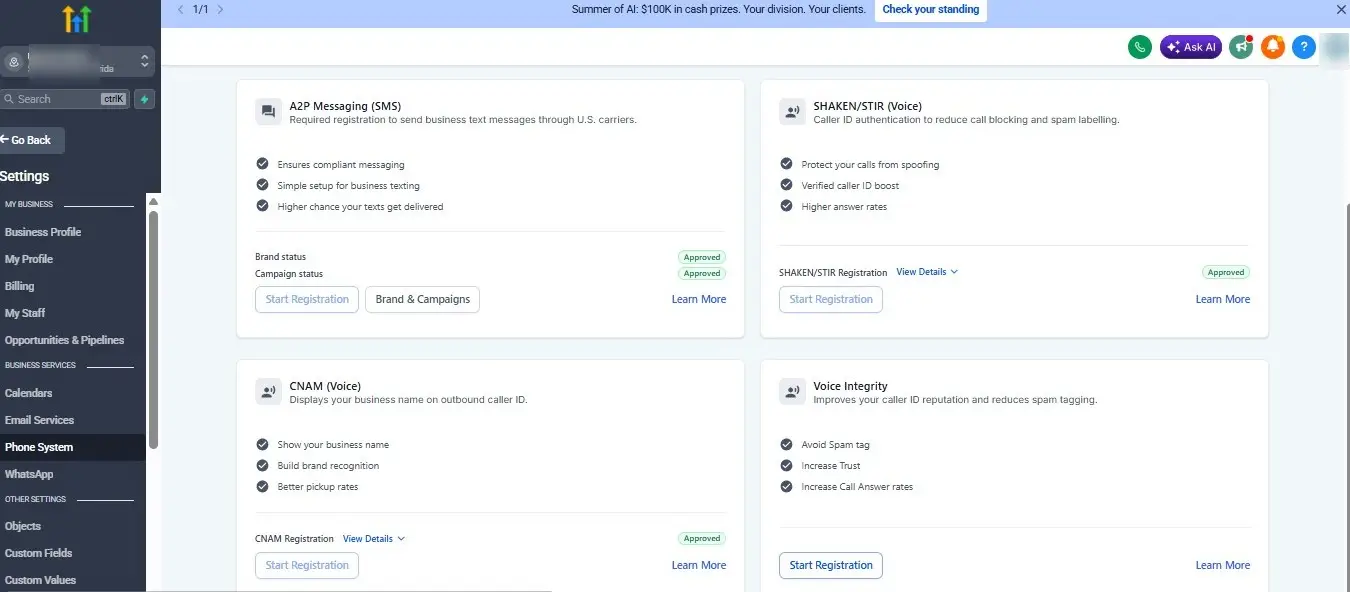1350x592 pixels.
Task: Open Custom Values settings
Action: pyautogui.click(x=40, y=580)
